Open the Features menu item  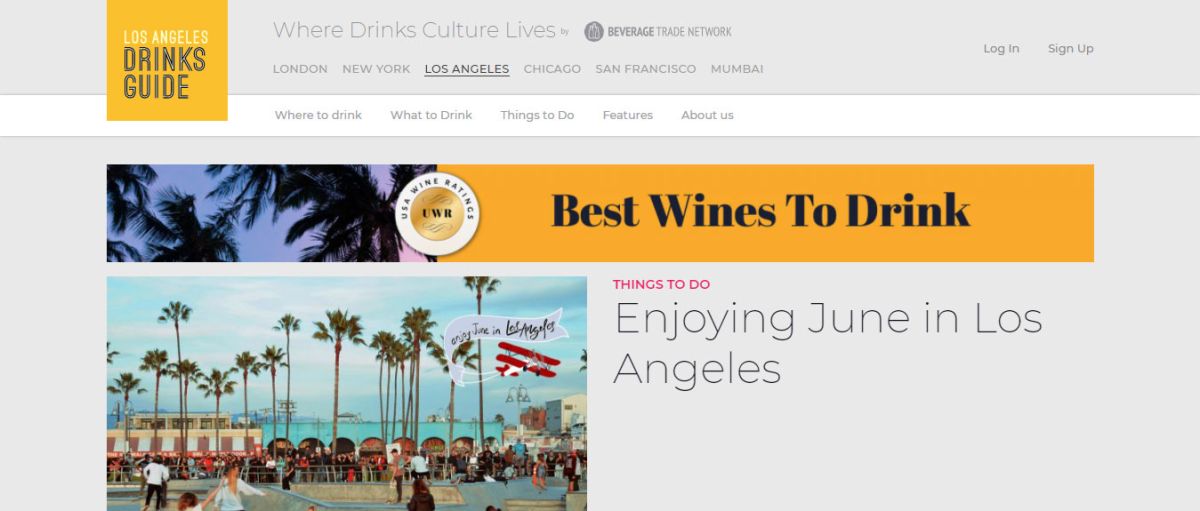pos(628,115)
